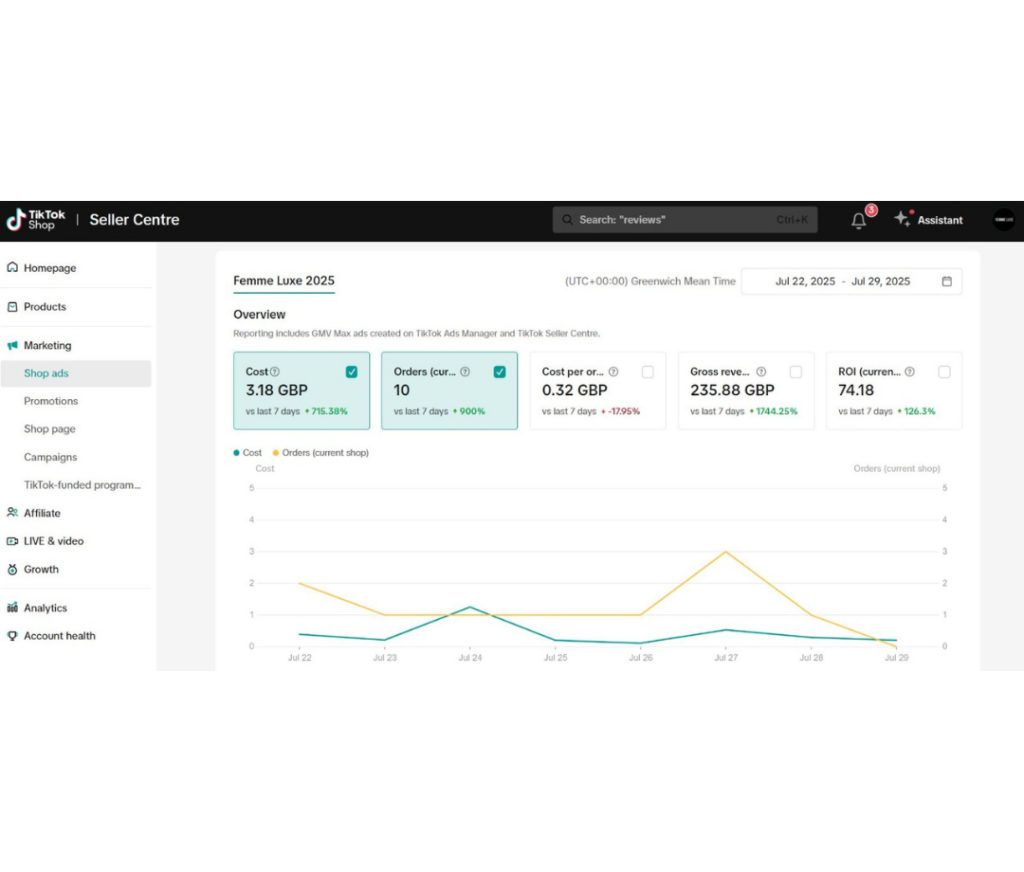1024x872 pixels.
Task: Click the 0.32 GBP cost per order value
Action: pos(575,391)
